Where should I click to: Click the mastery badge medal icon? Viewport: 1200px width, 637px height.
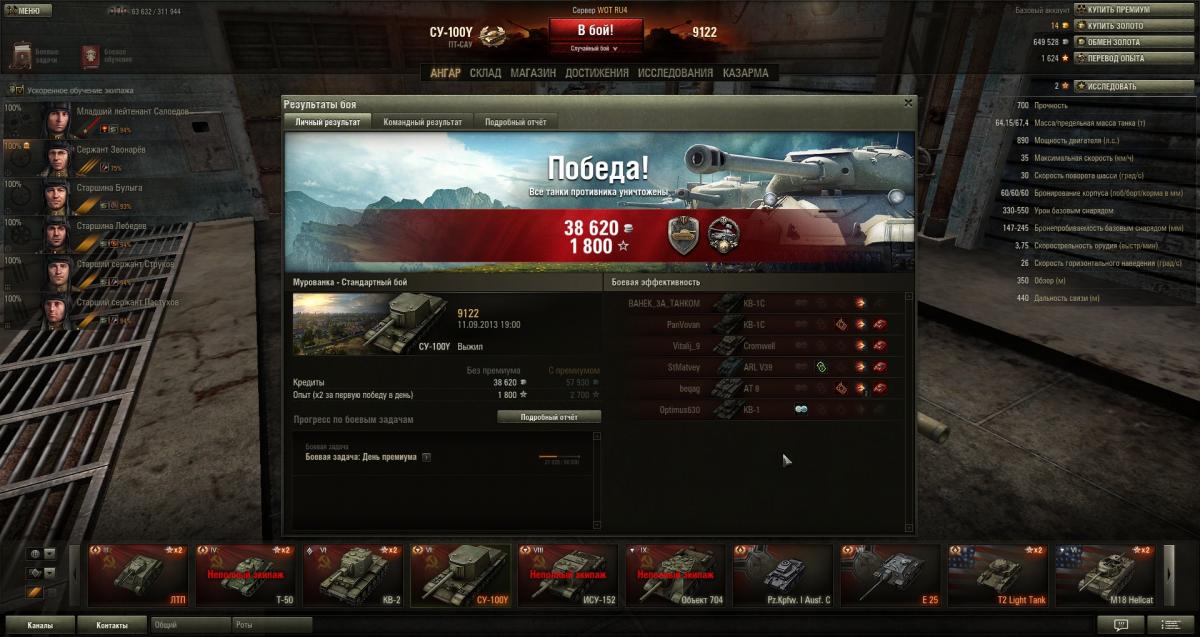tap(683, 234)
